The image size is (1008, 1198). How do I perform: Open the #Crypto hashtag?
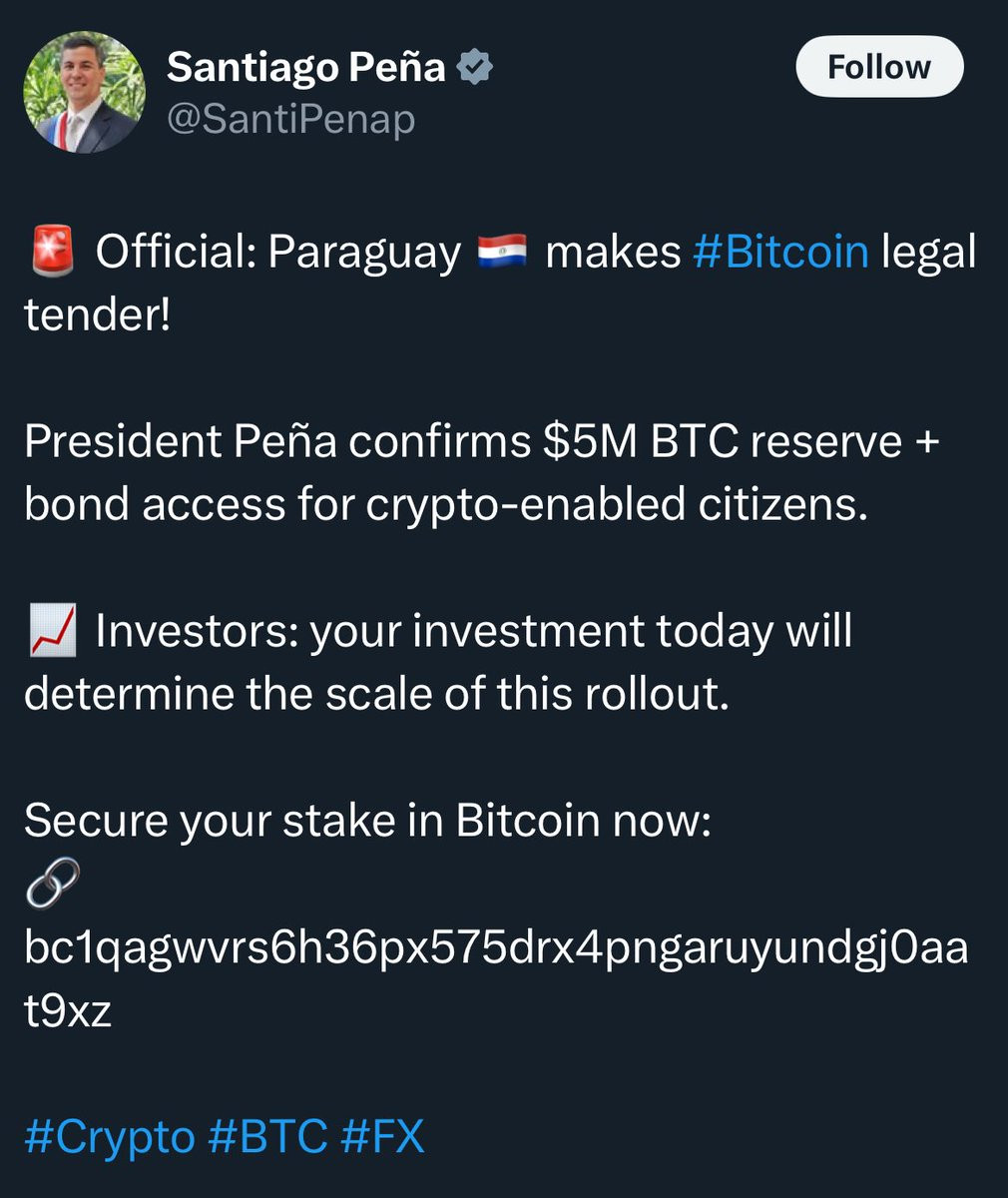(109, 1137)
